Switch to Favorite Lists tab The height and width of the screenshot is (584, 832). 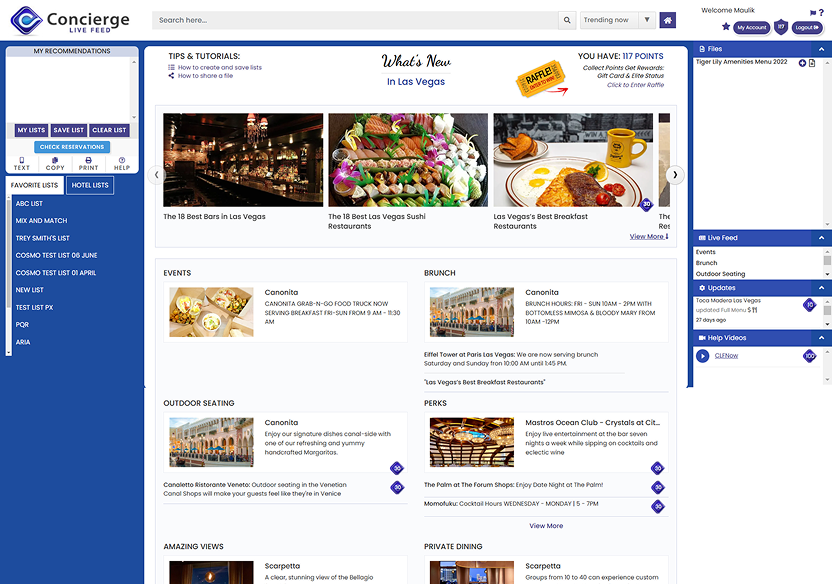34,185
